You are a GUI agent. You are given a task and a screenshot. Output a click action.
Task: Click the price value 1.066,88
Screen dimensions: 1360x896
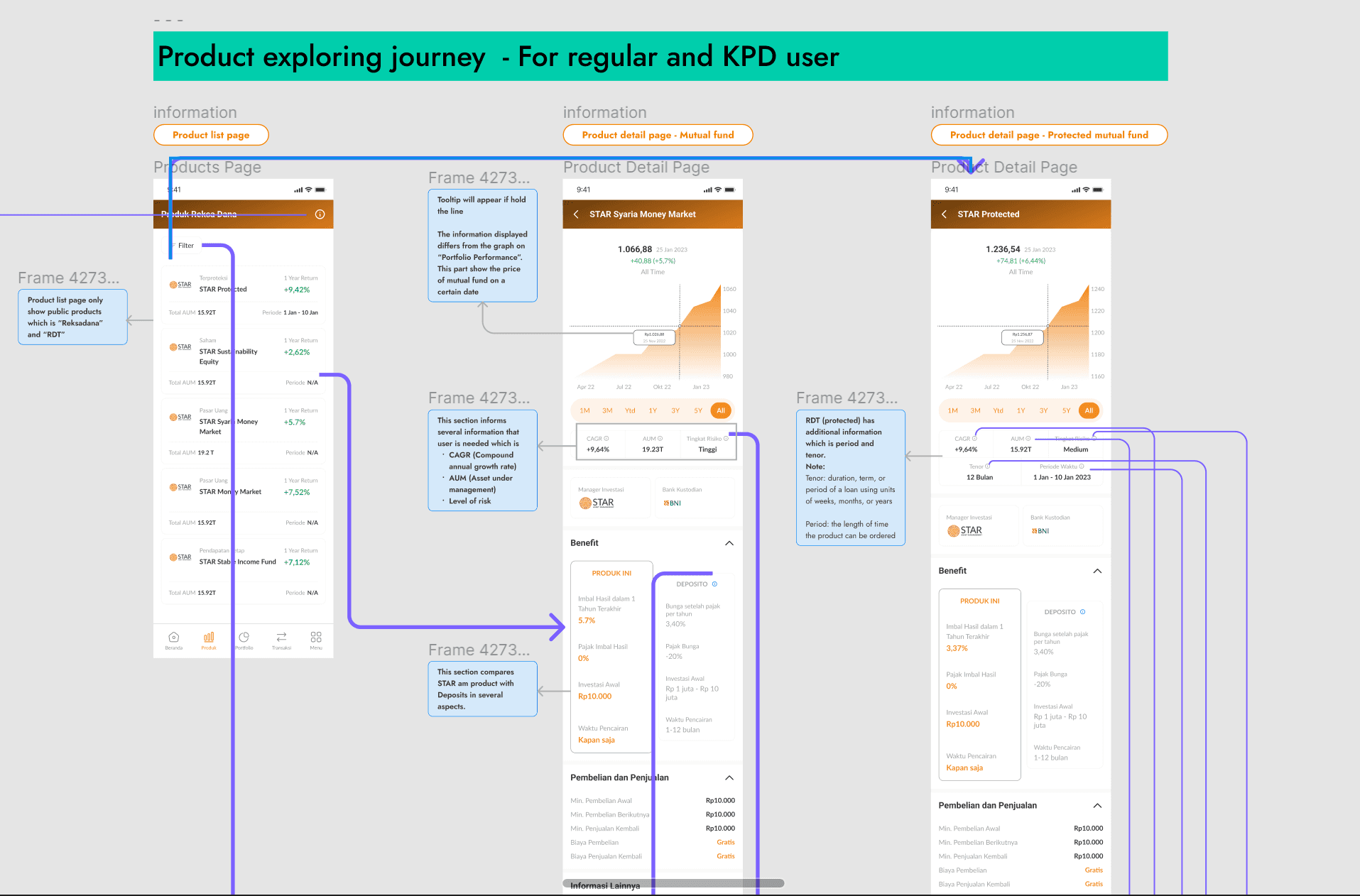[635, 249]
